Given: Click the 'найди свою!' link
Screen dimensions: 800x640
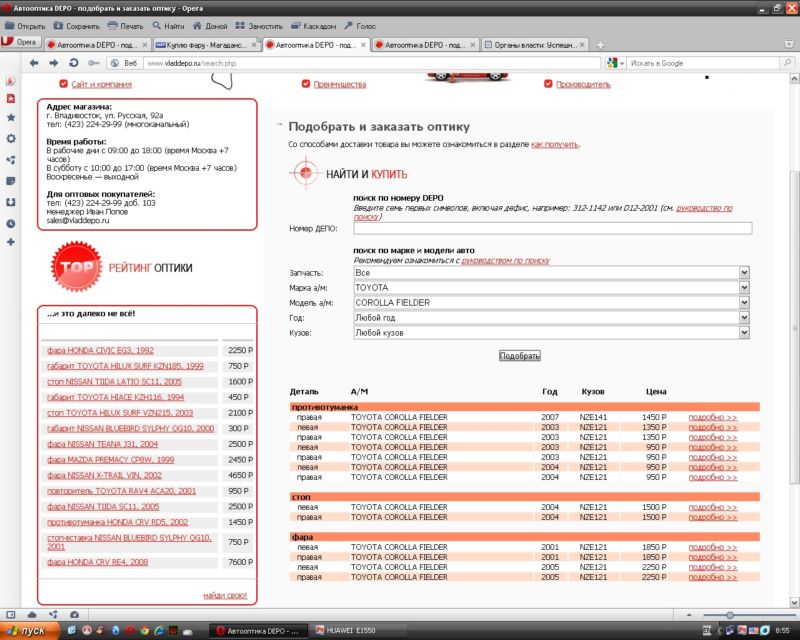Looking at the screenshot, I should point(225,595).
